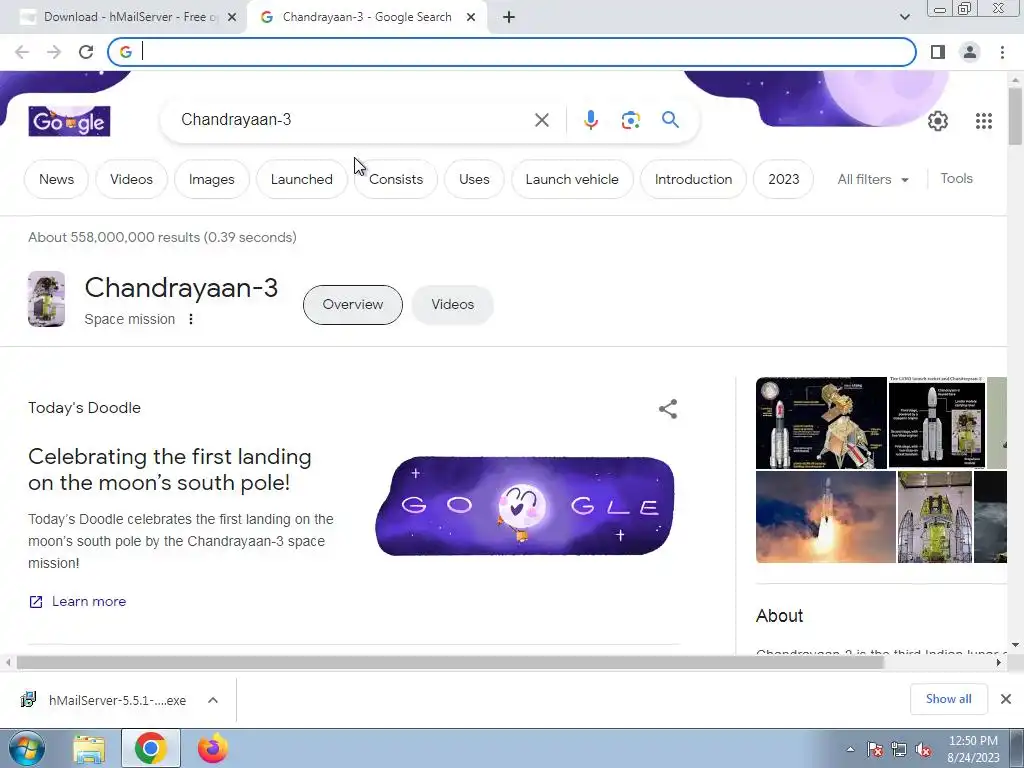Select the Launched filter chip
Screen dimensions: 1024x768
(x=302, y=179)
